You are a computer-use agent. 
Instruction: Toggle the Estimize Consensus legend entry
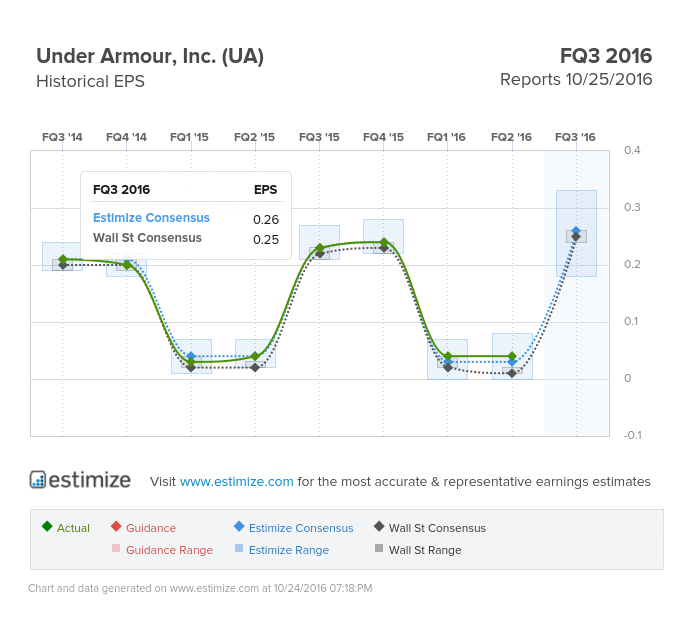[294, 527]
